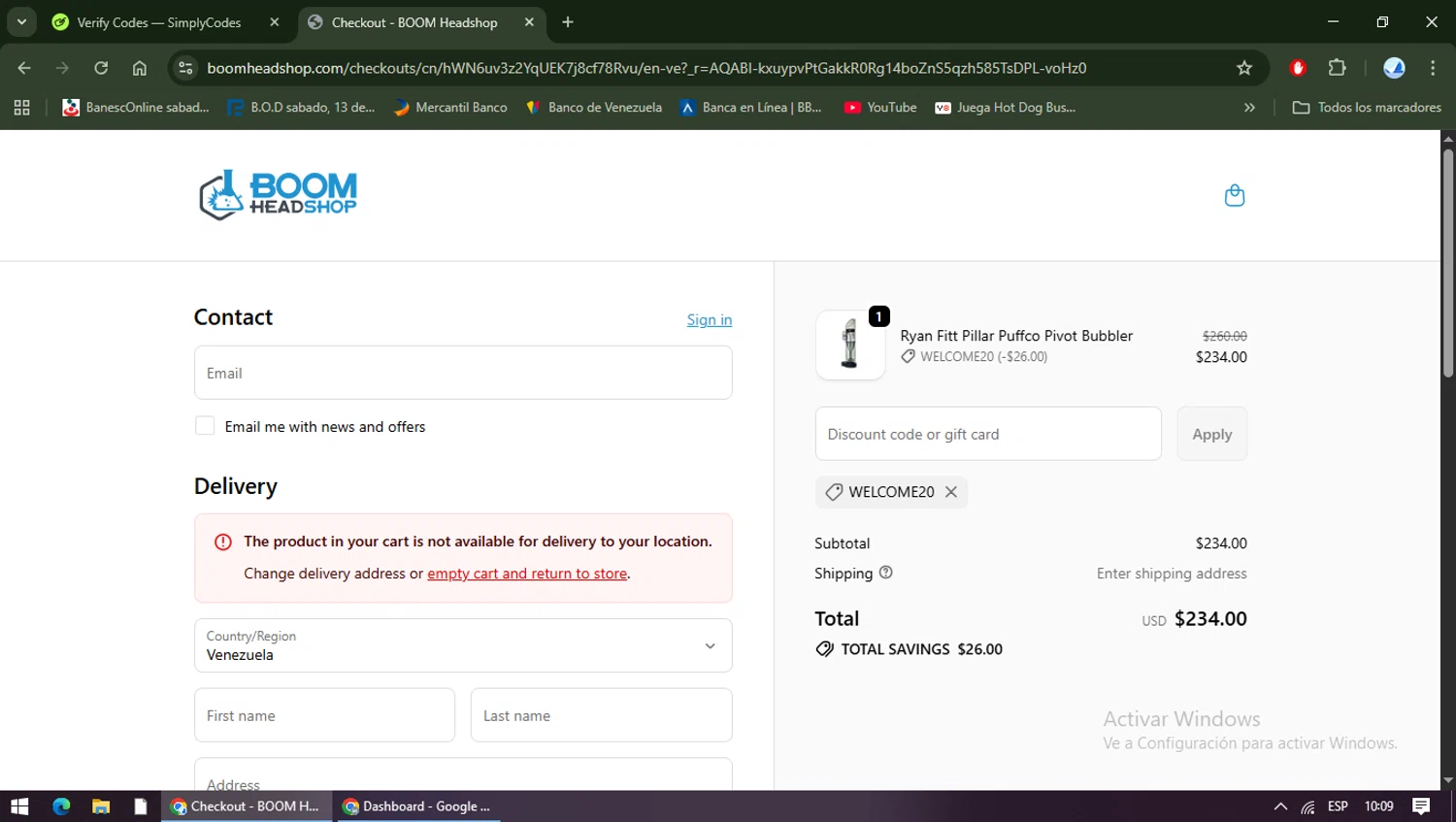Click the address bar URL
1456x822 pixels.
click(646, 68)
